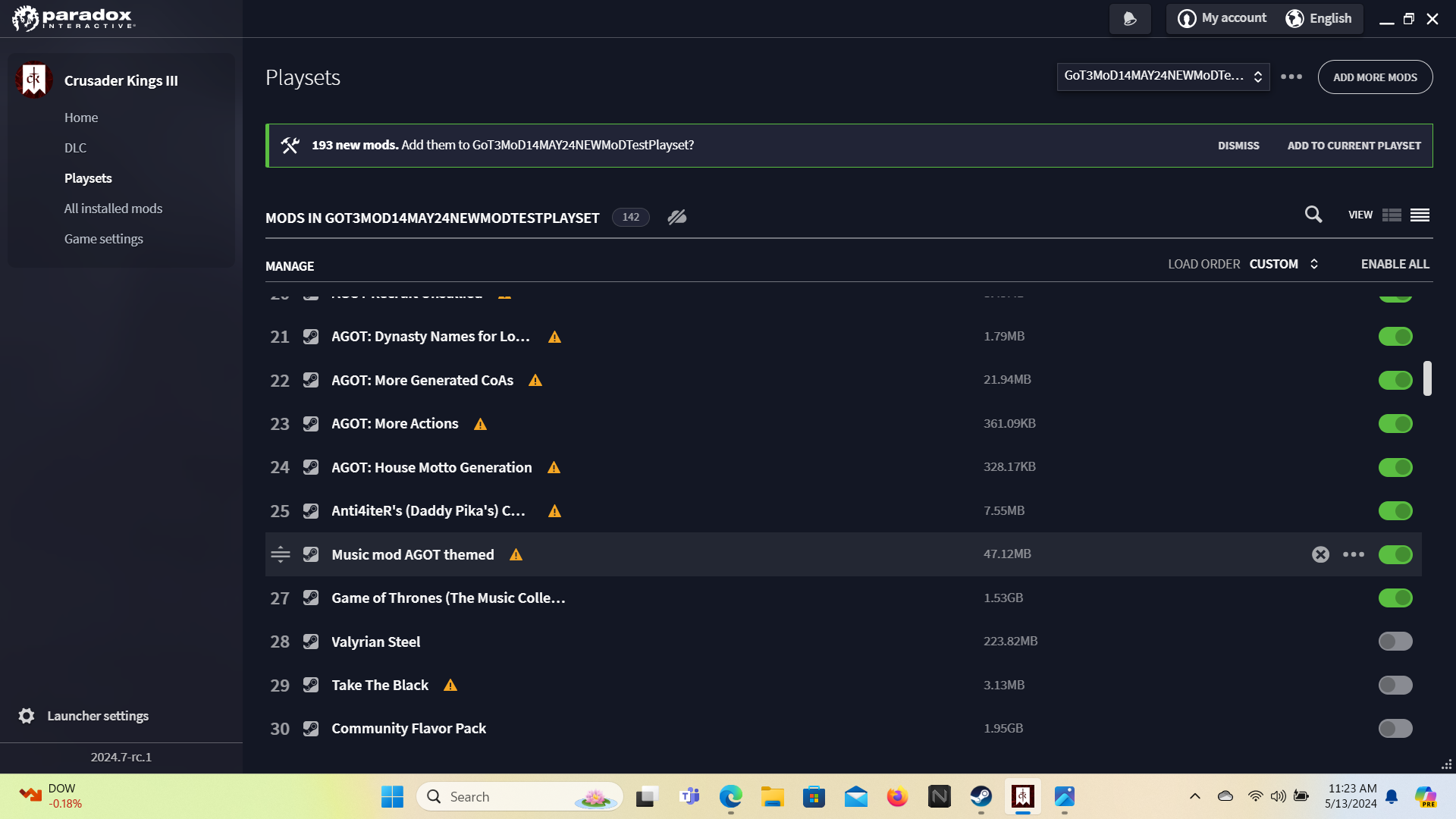Switch to the detailed list view icon
1456x819 pixels.
point(1392,215)
